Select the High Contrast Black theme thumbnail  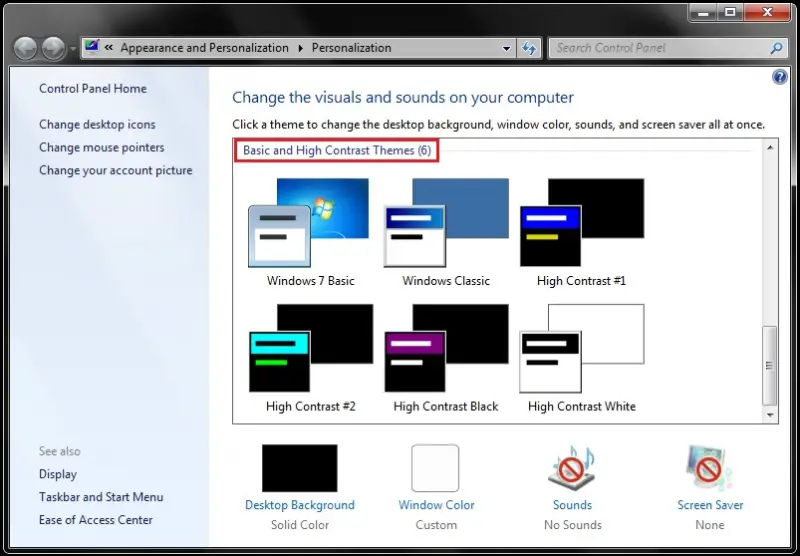(446, 348)
